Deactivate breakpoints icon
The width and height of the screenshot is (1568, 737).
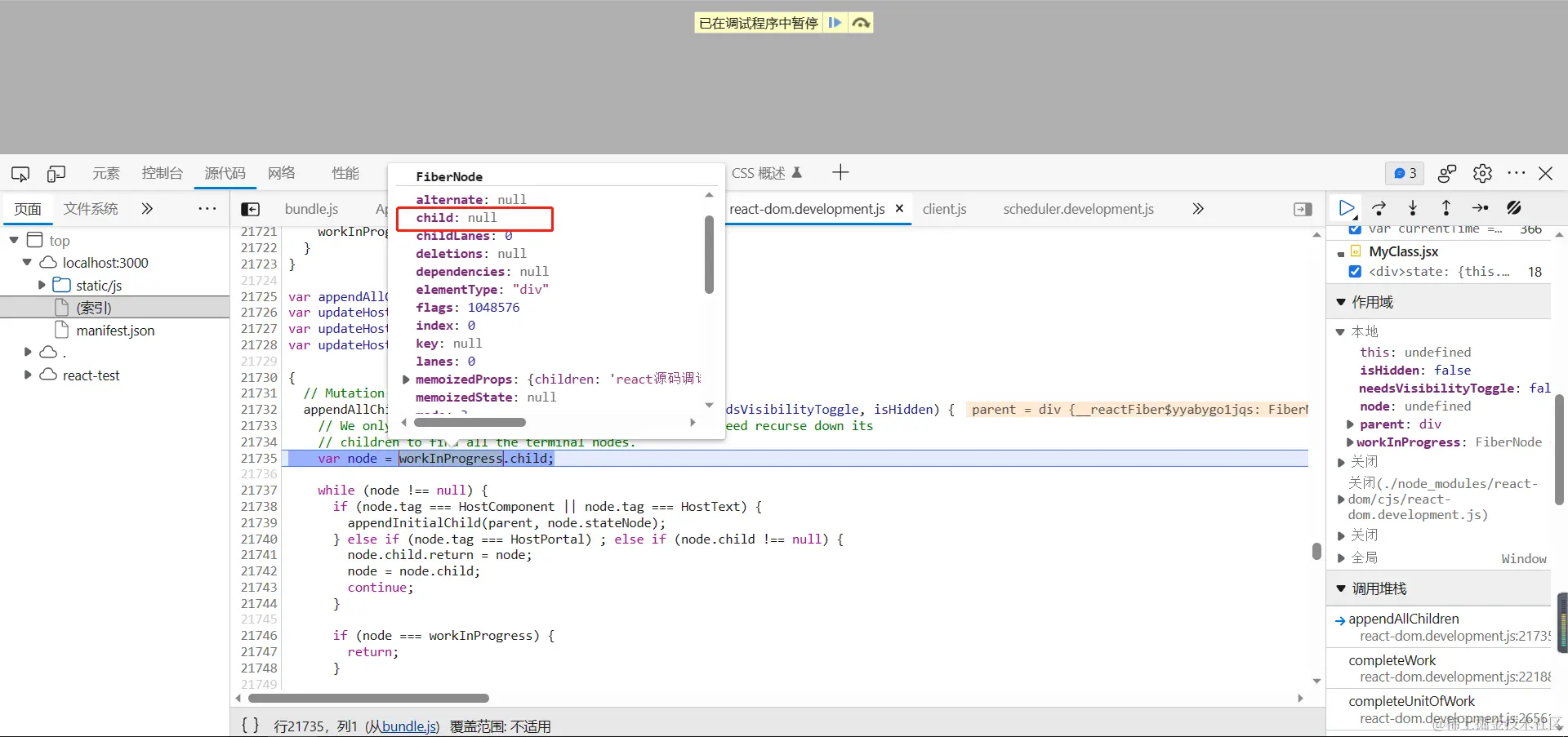click(1514, 209)
